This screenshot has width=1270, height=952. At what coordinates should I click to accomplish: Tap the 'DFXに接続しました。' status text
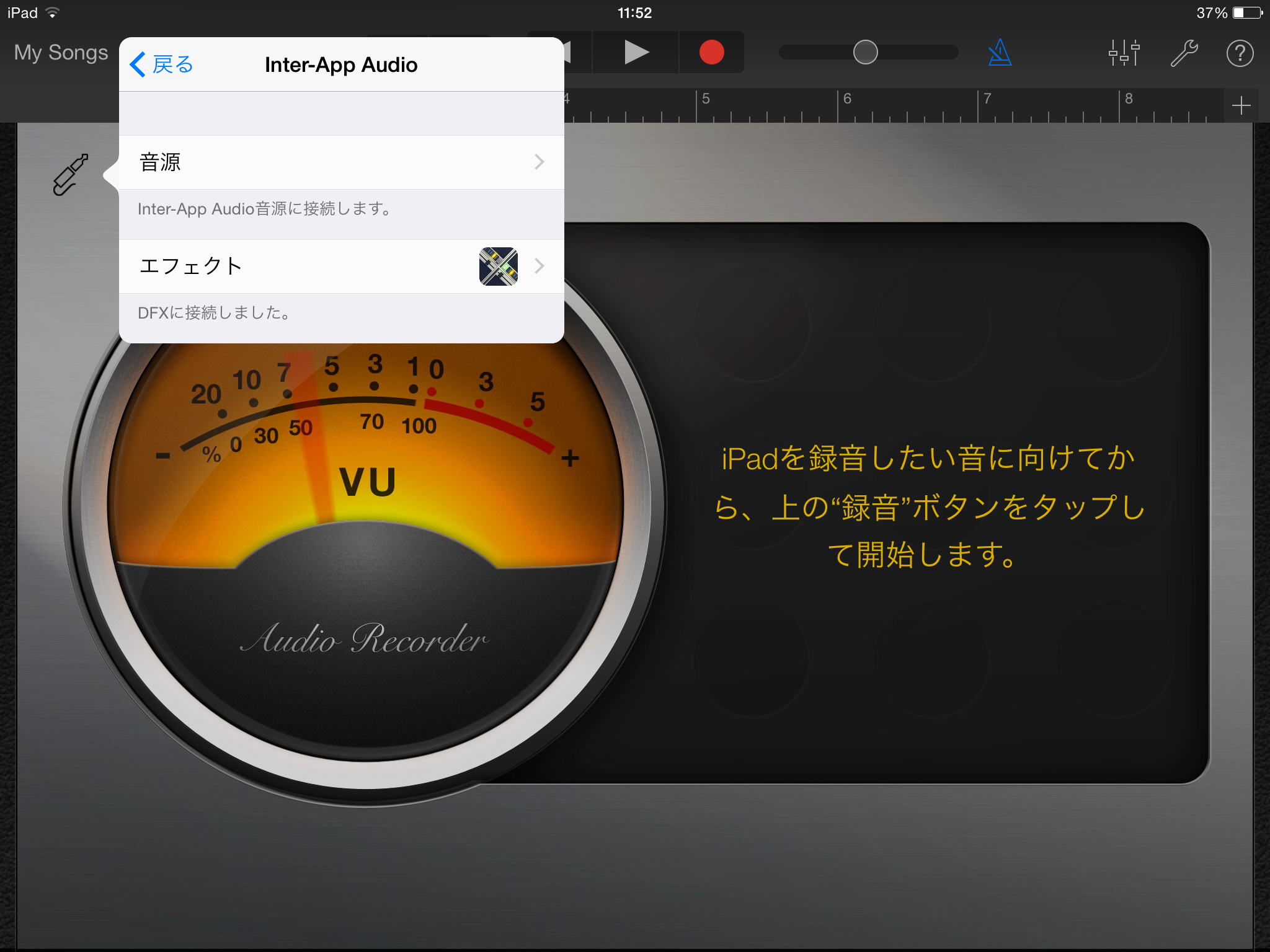[x=214, y=313]
